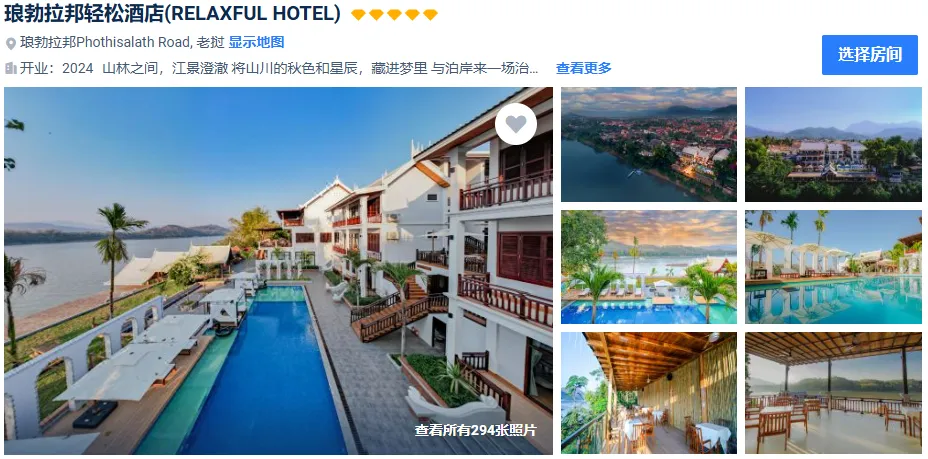Open bamboo wall terrace restaurant thumbnail

pyautogui.click(x=649, y=393)
